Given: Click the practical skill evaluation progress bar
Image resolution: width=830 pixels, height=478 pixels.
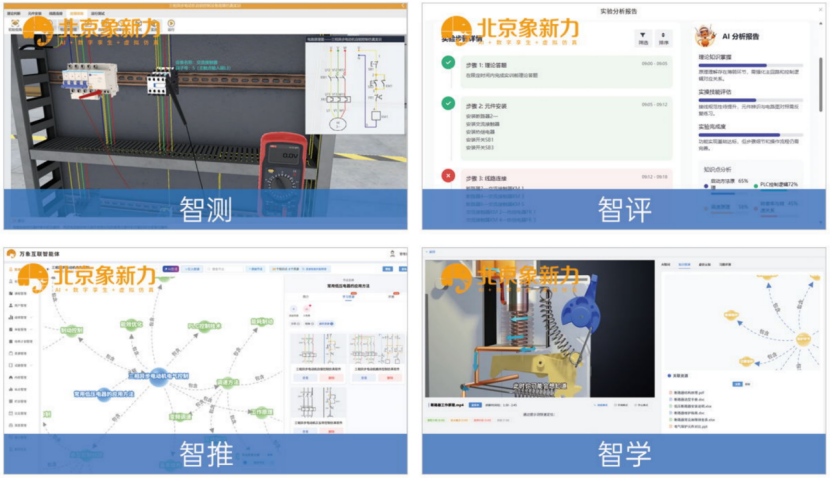Looking at the screenshot, I should pyautogui.click(x=748, y=99).
